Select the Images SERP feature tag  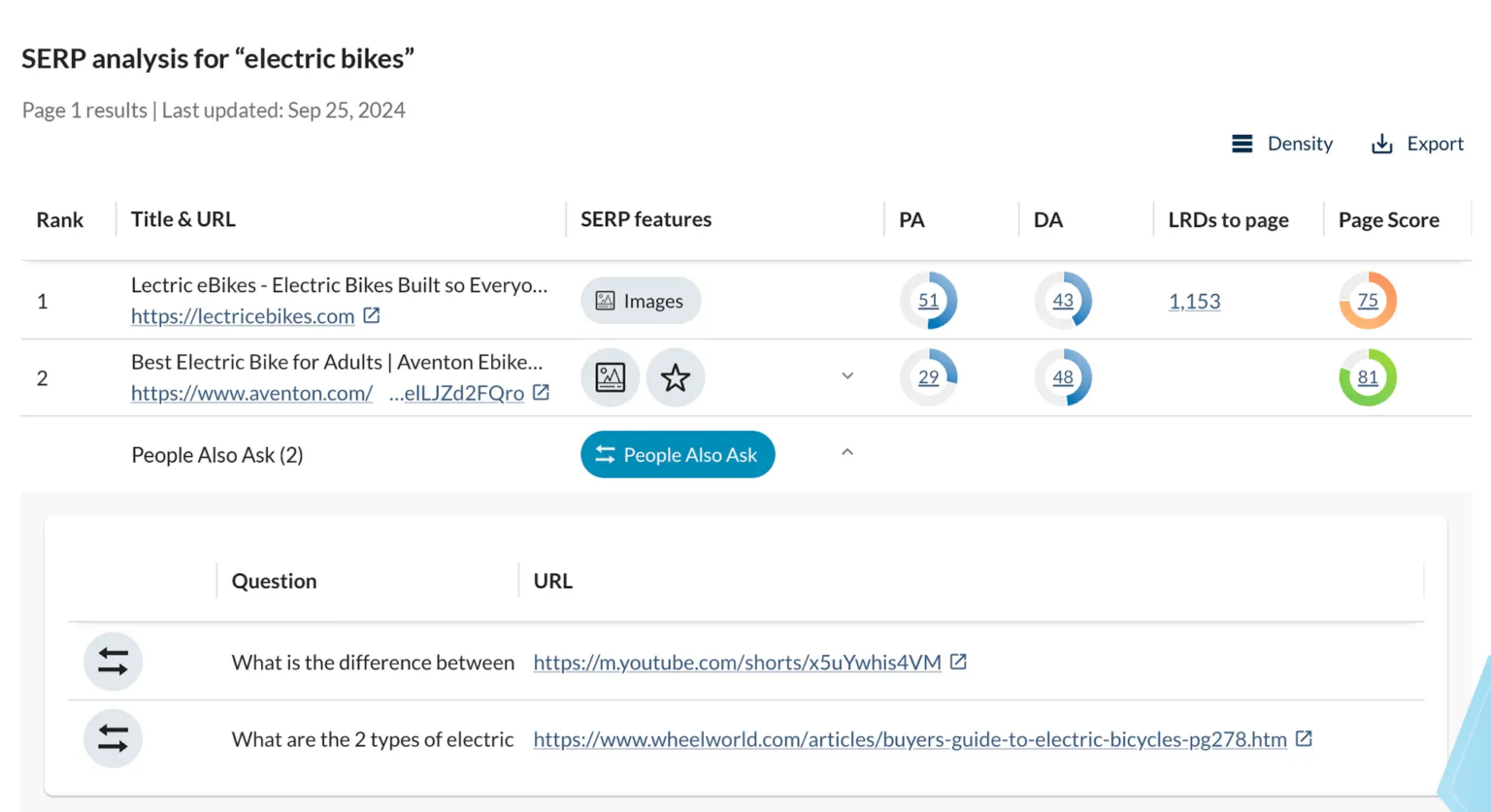coord(641,301)
